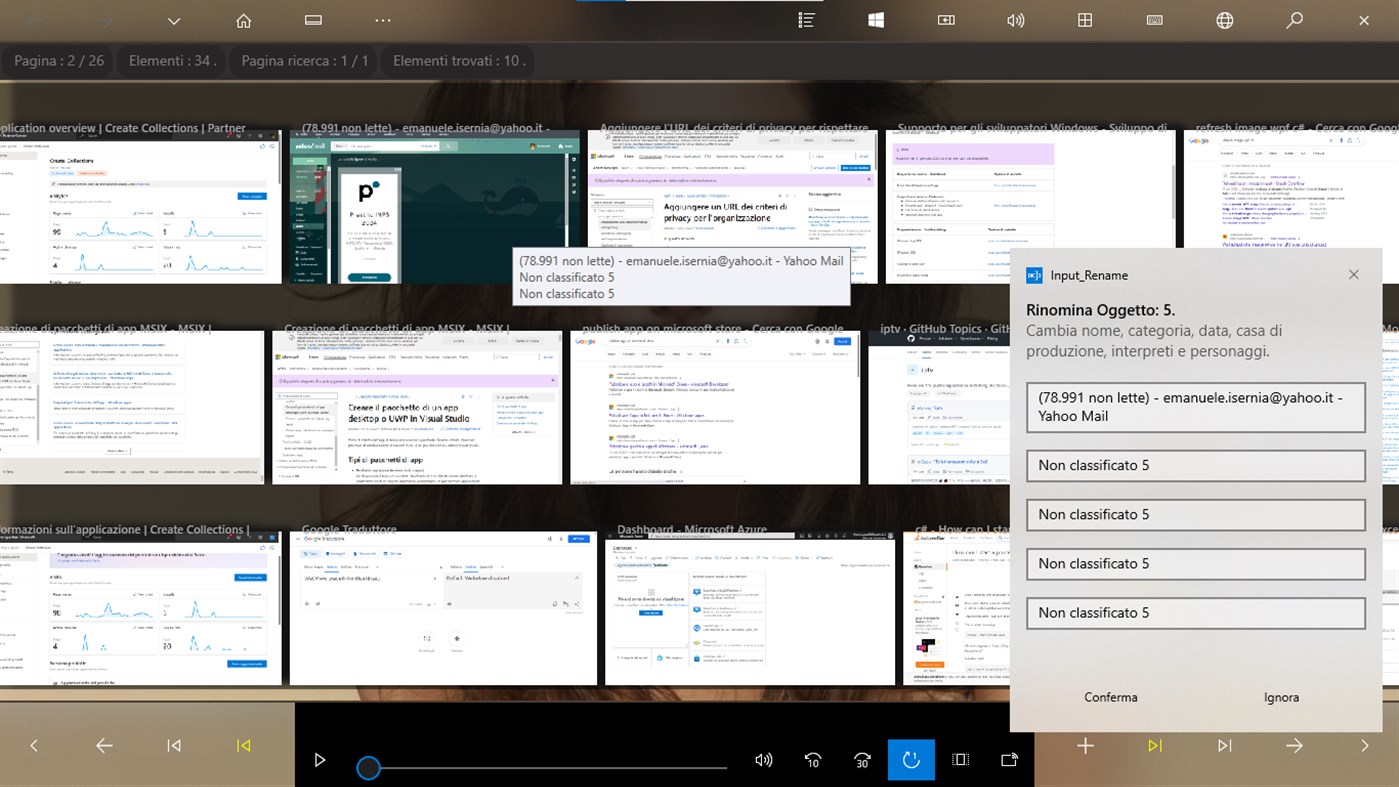
Task: Mute the media player volume
Action: [x=764, y=760]
